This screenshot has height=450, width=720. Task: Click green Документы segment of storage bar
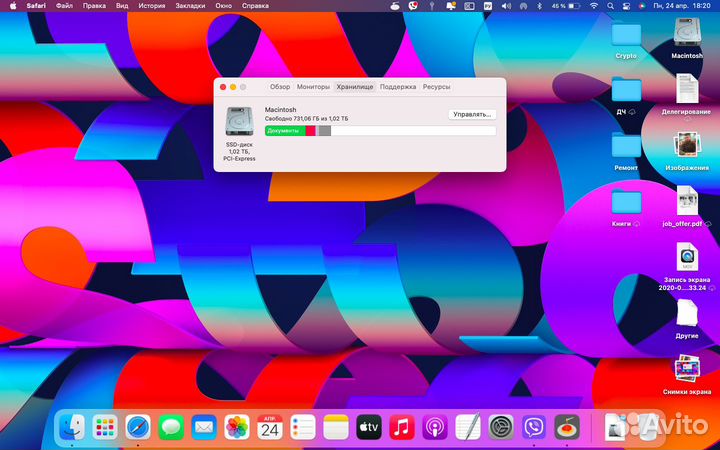click(285, 131)
